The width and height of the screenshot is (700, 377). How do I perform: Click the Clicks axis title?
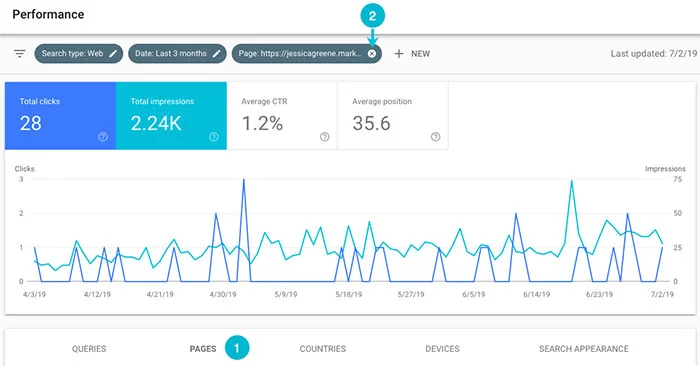[25, 169]
